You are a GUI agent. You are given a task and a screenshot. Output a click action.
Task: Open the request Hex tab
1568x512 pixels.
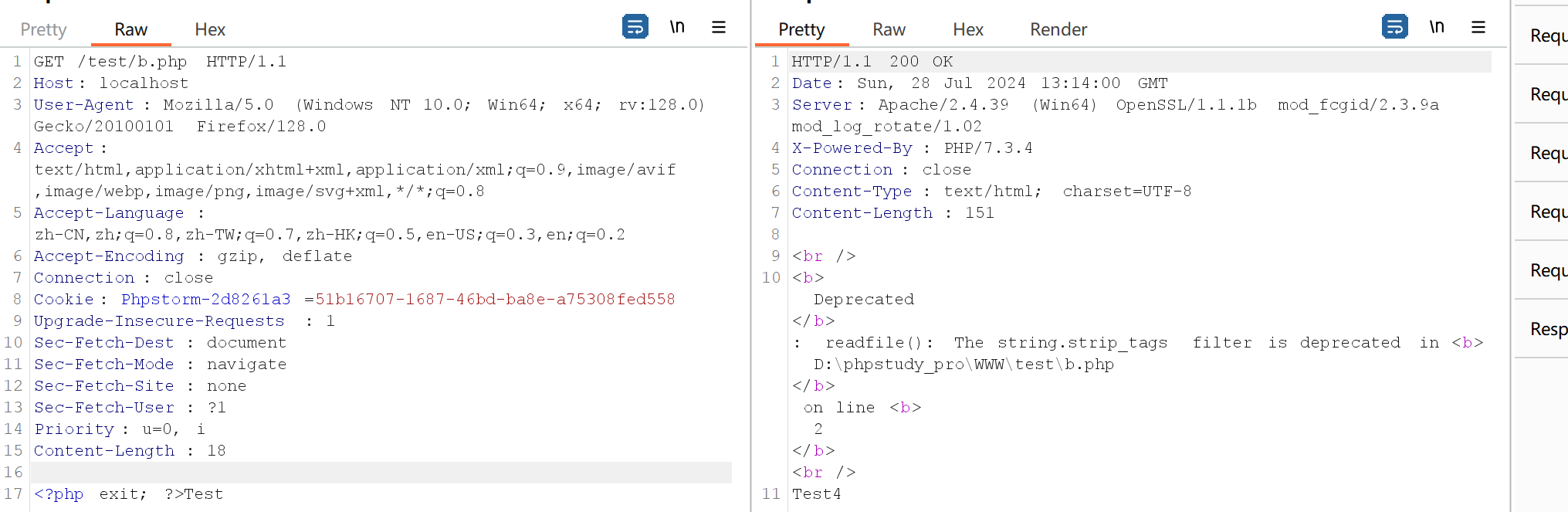coord(209,29)
